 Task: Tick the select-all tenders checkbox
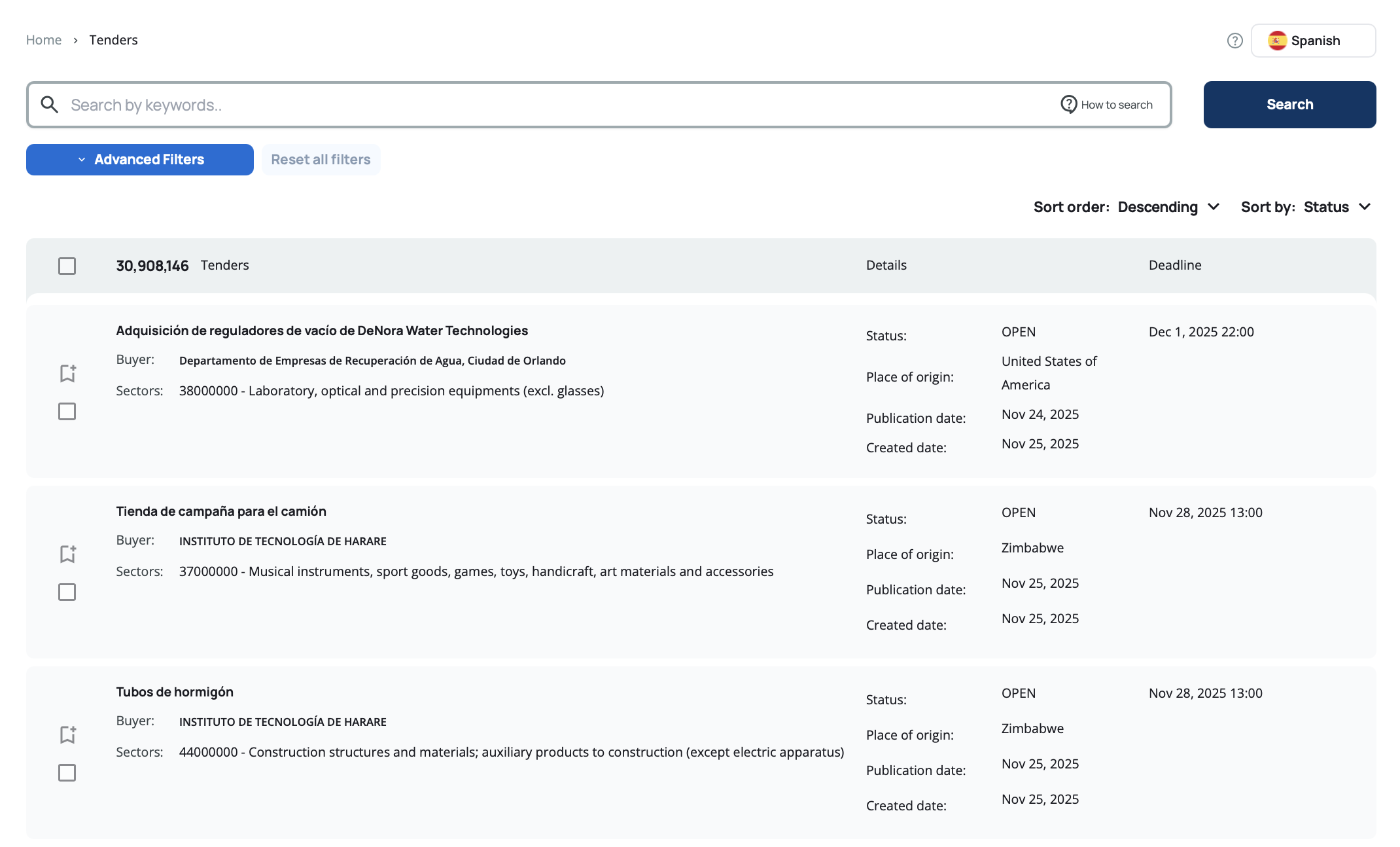coord(67,266)
